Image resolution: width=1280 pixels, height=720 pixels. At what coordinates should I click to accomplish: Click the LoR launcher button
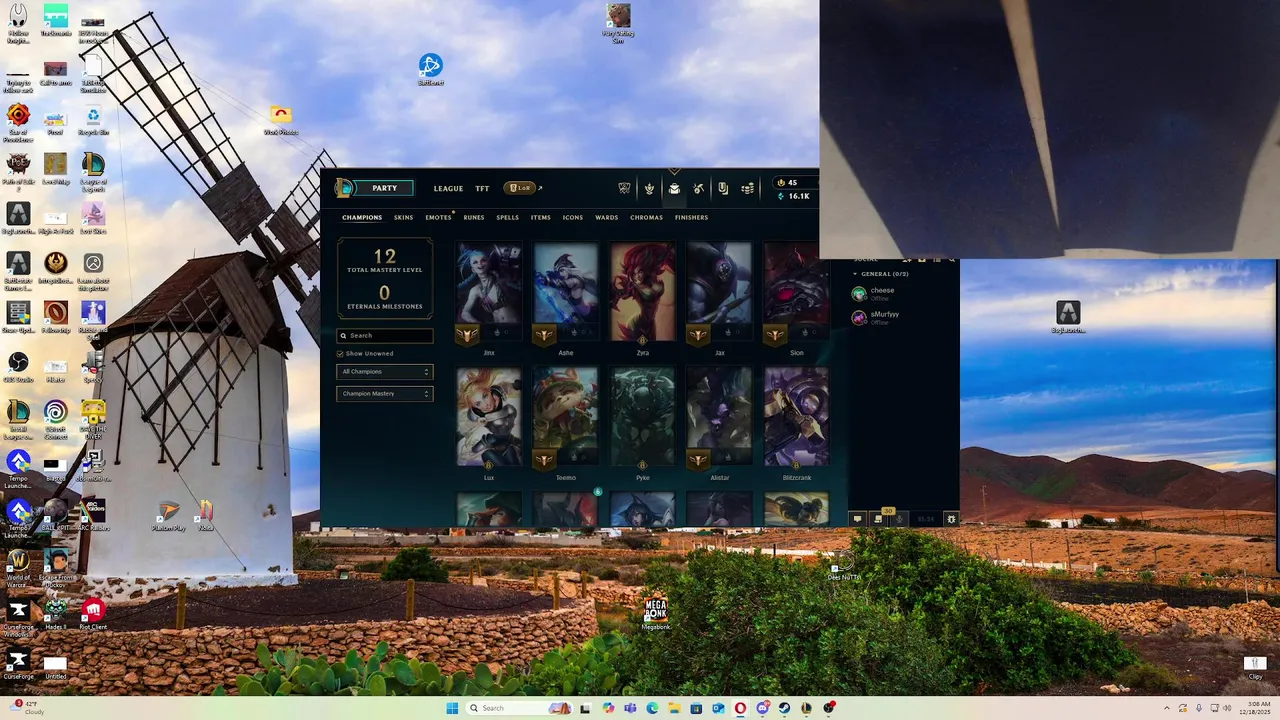[520, 188]
